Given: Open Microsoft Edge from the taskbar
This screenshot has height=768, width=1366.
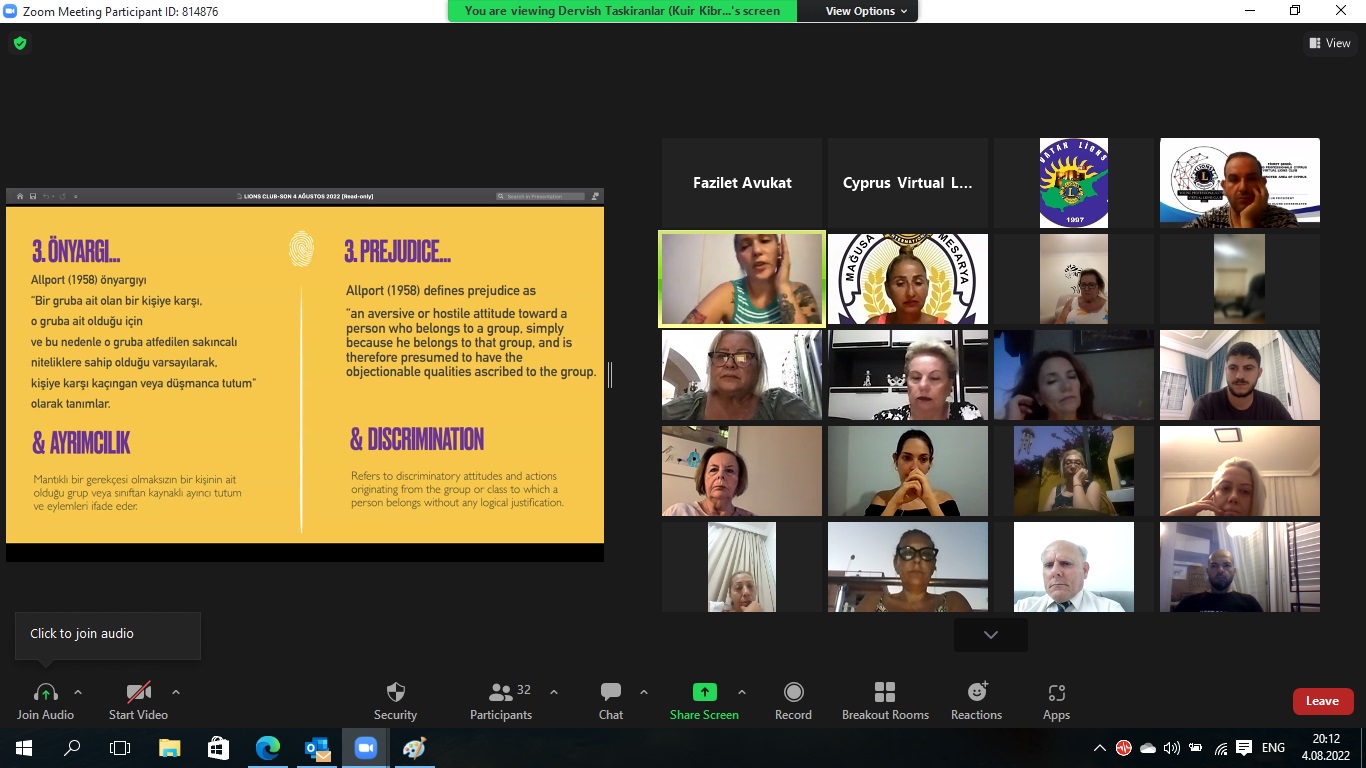Looking at the screenshot, I should [x=268, y=748].
